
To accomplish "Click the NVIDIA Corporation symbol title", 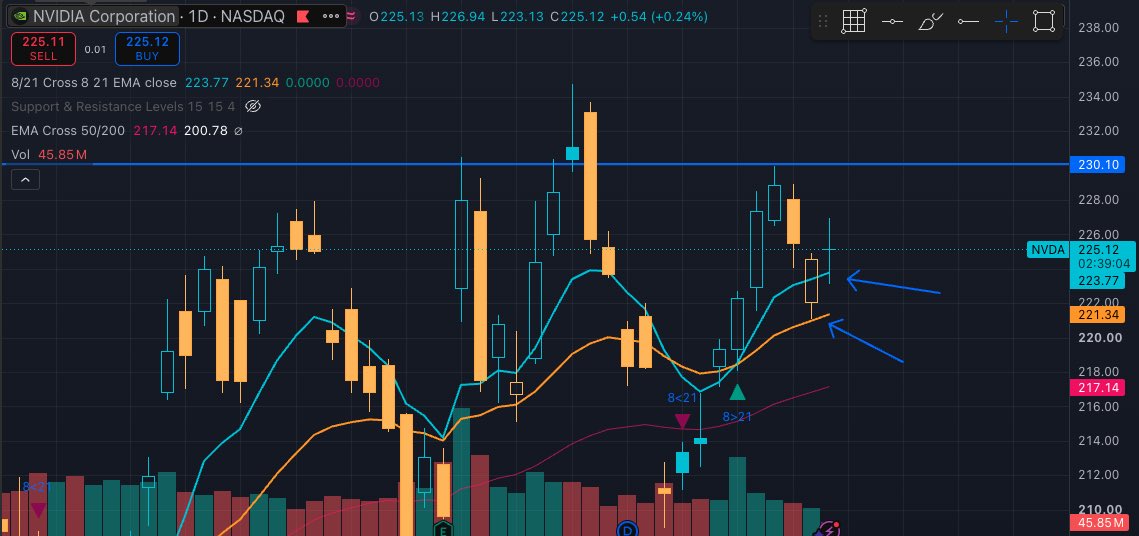I will (104, 16).
